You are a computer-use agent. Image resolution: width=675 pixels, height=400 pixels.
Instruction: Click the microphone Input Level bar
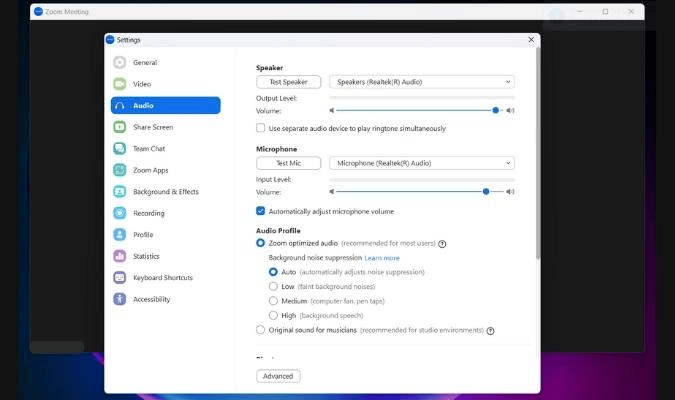pos(422,179)
